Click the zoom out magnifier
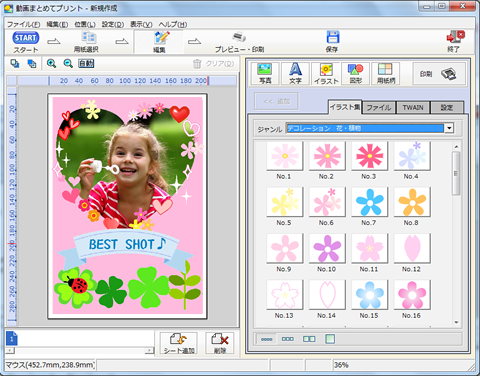Image resolution: width=480 pixels, height=376 pixels. pyautogui.click(x=68, y=63)
